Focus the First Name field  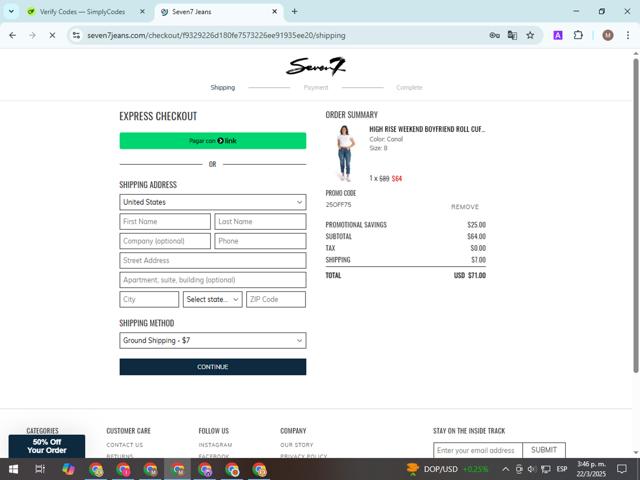pos(165,222)
